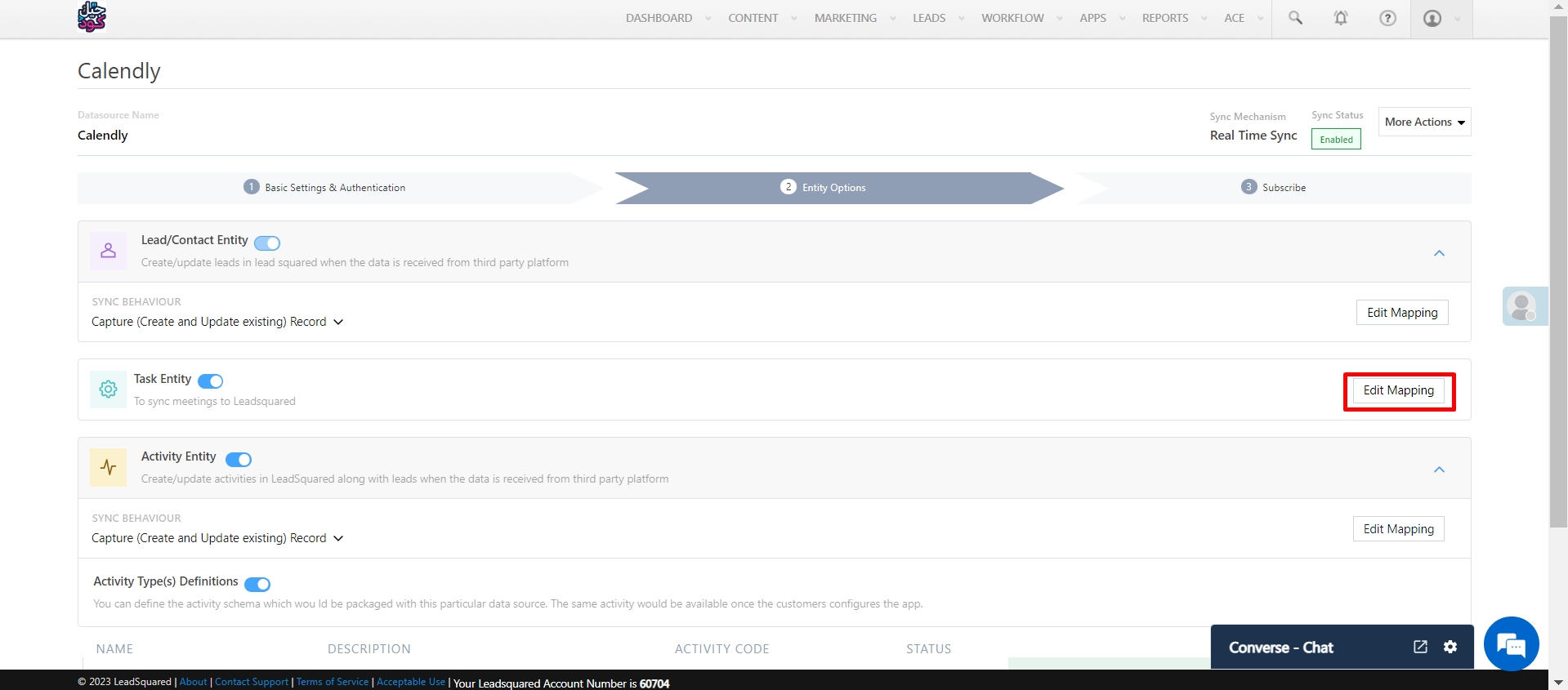Expand the user profile menu arrow
This screenshot has height=690, width=1568.
(1458, 19)
